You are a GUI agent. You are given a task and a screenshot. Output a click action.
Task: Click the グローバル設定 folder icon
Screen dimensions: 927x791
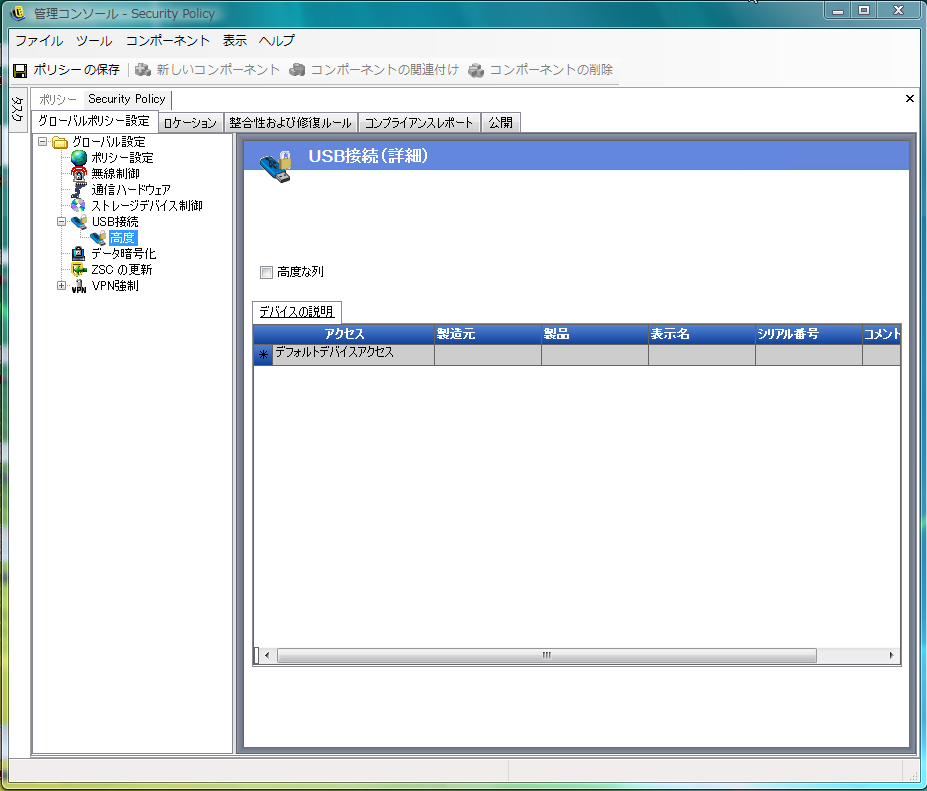[60, 142]
